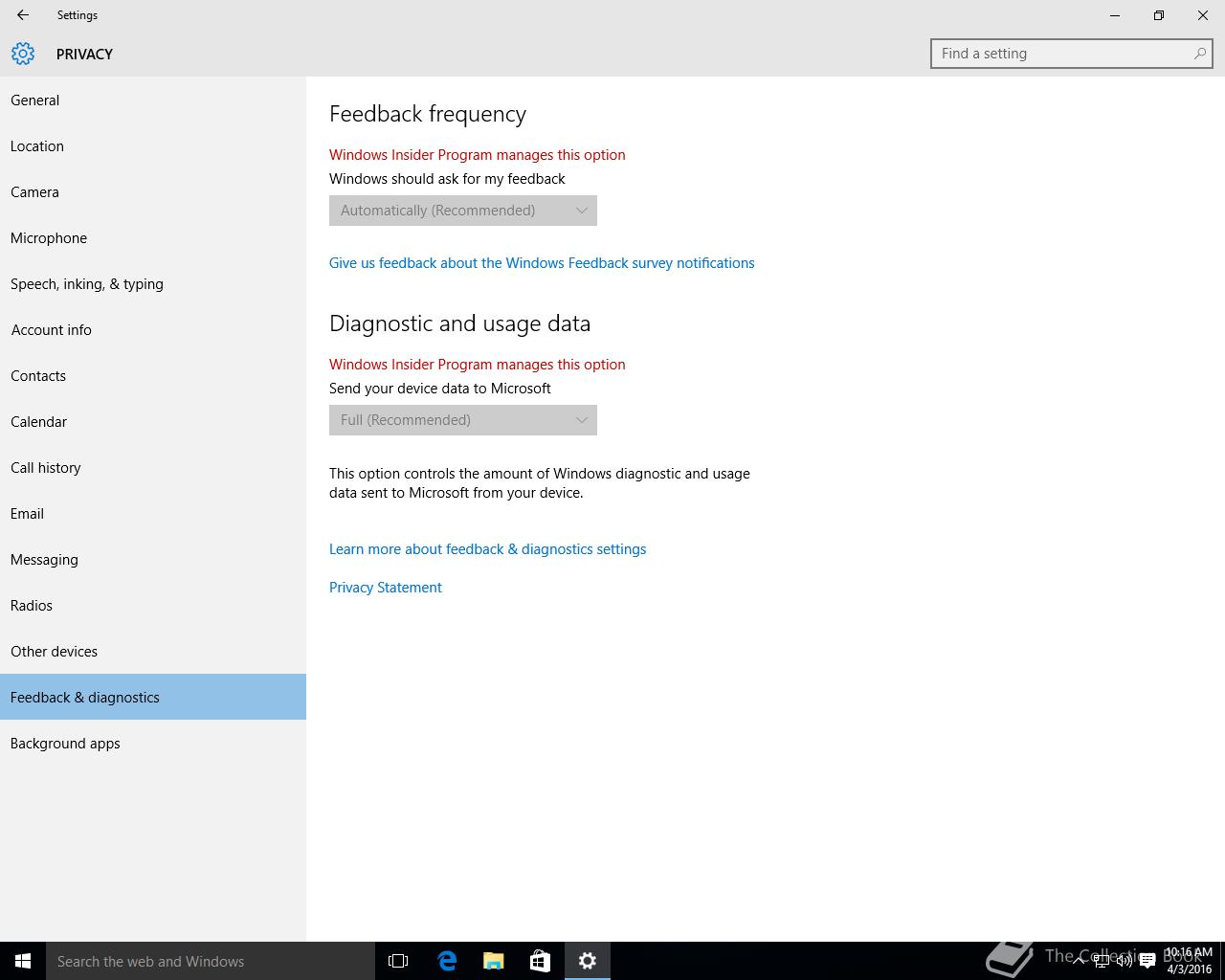Click the Feedback frequency heading
The height and width of the screenshot is (980, 1225).
(x=428, y=114)
